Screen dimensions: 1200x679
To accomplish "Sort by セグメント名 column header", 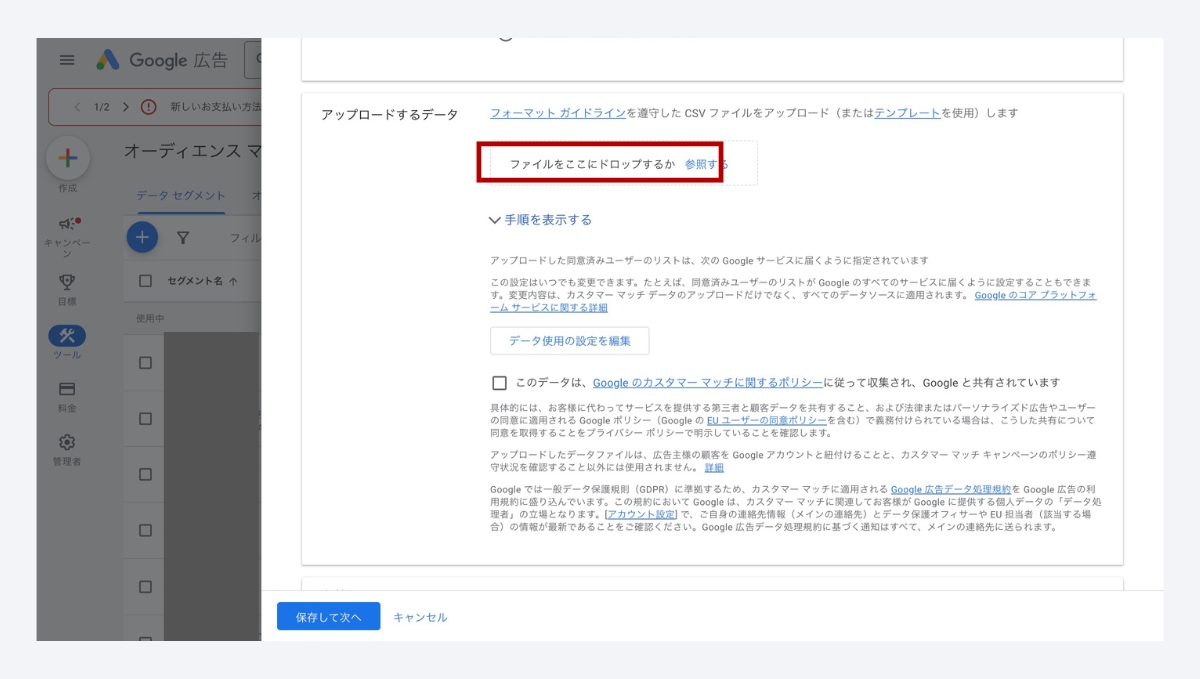I will click(202, 281).
